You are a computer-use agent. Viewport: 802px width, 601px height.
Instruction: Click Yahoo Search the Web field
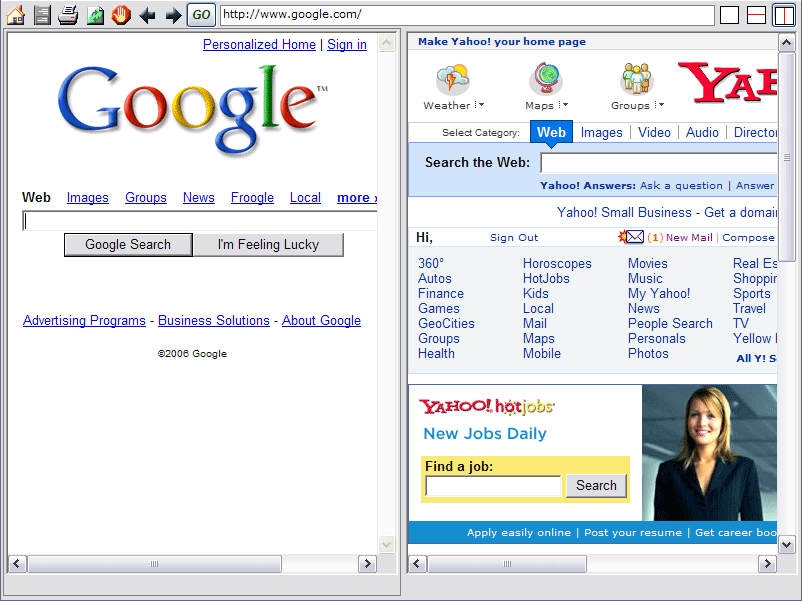click(659, 163)
